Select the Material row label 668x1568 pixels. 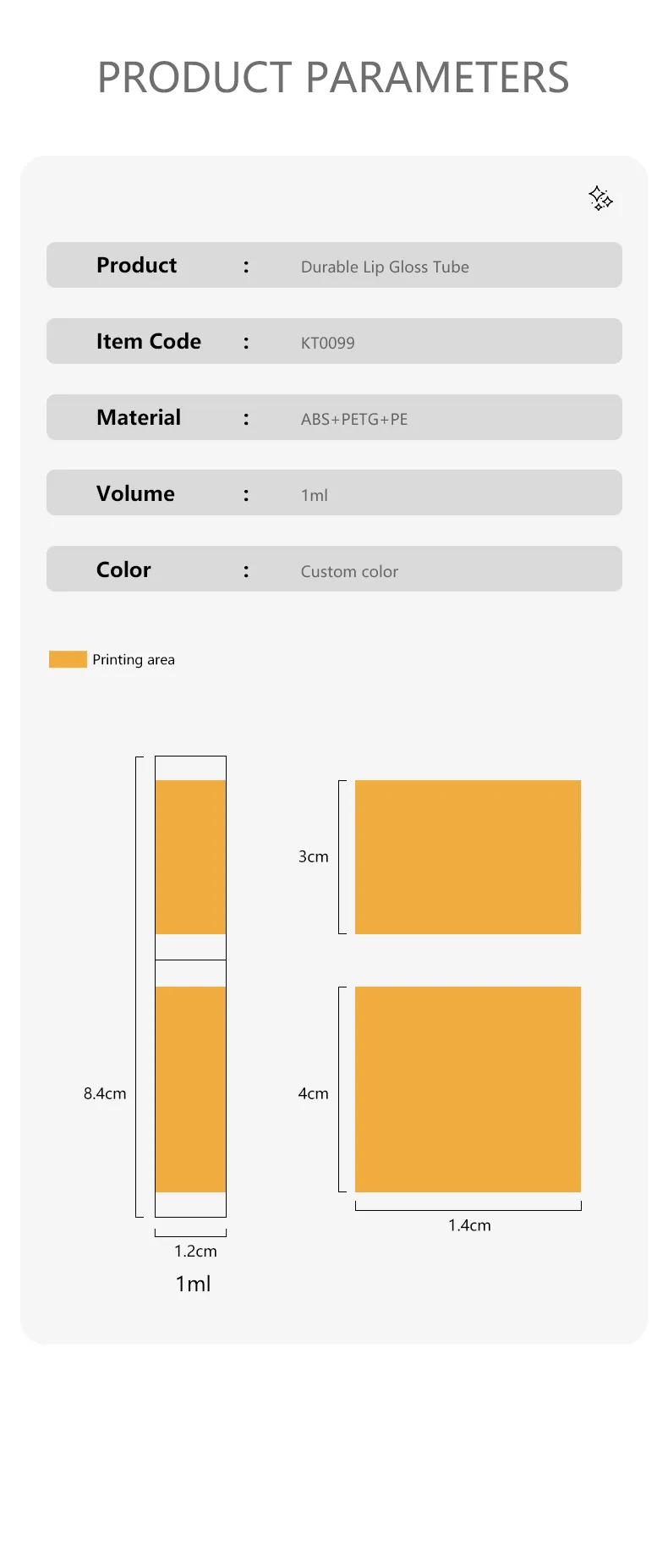pyautogui.click(x=139, y=417)
